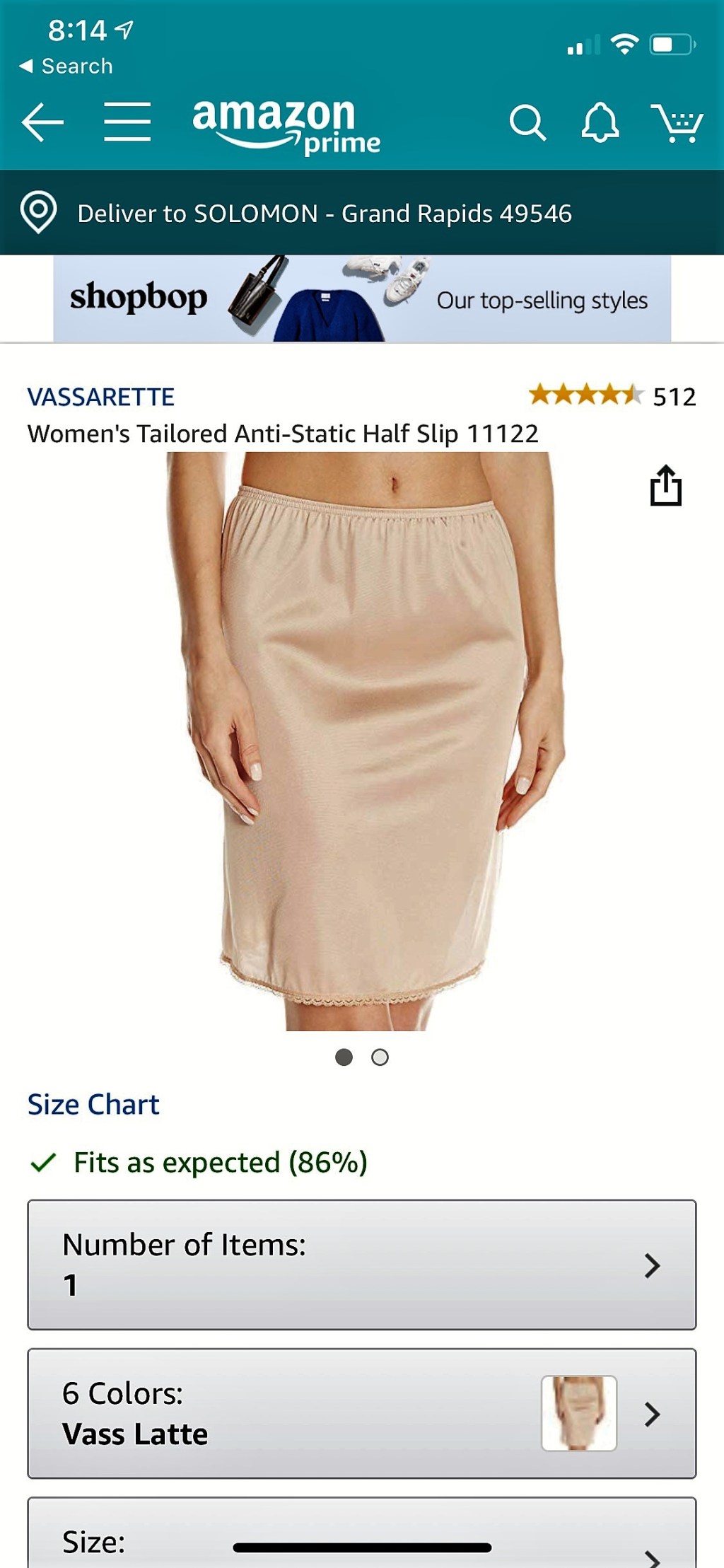View the shopping cart
The width and height of the screenshot is (724, 1568).
(677, 123)
